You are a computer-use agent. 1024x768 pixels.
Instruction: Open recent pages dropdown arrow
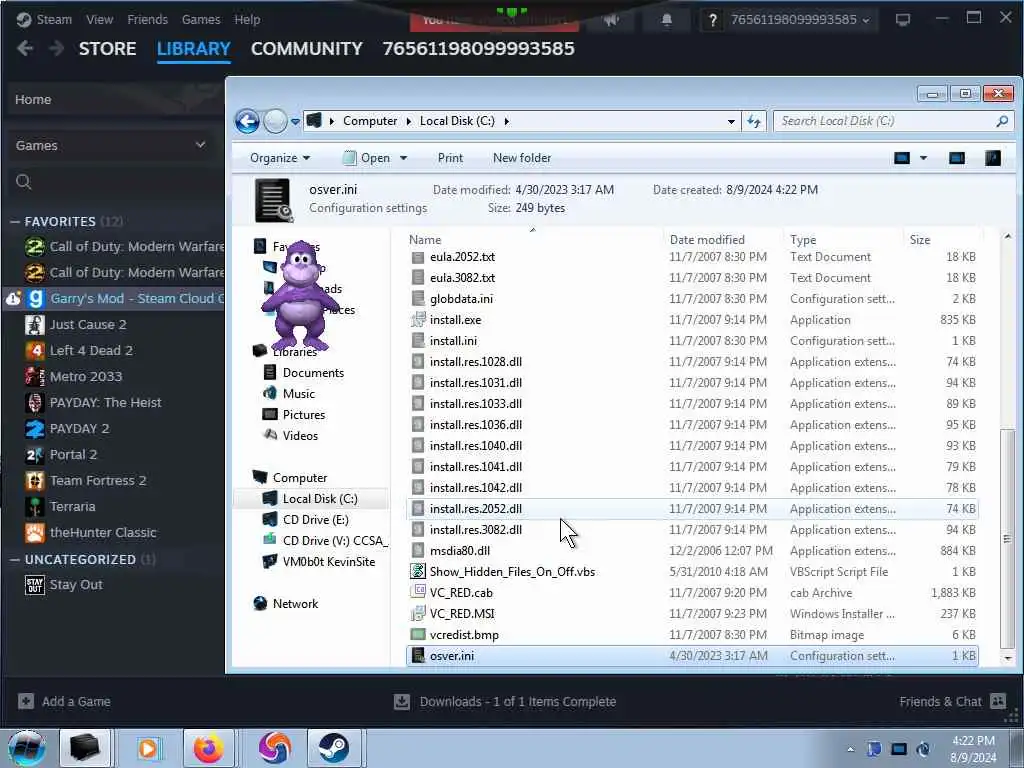pos(295,121)
